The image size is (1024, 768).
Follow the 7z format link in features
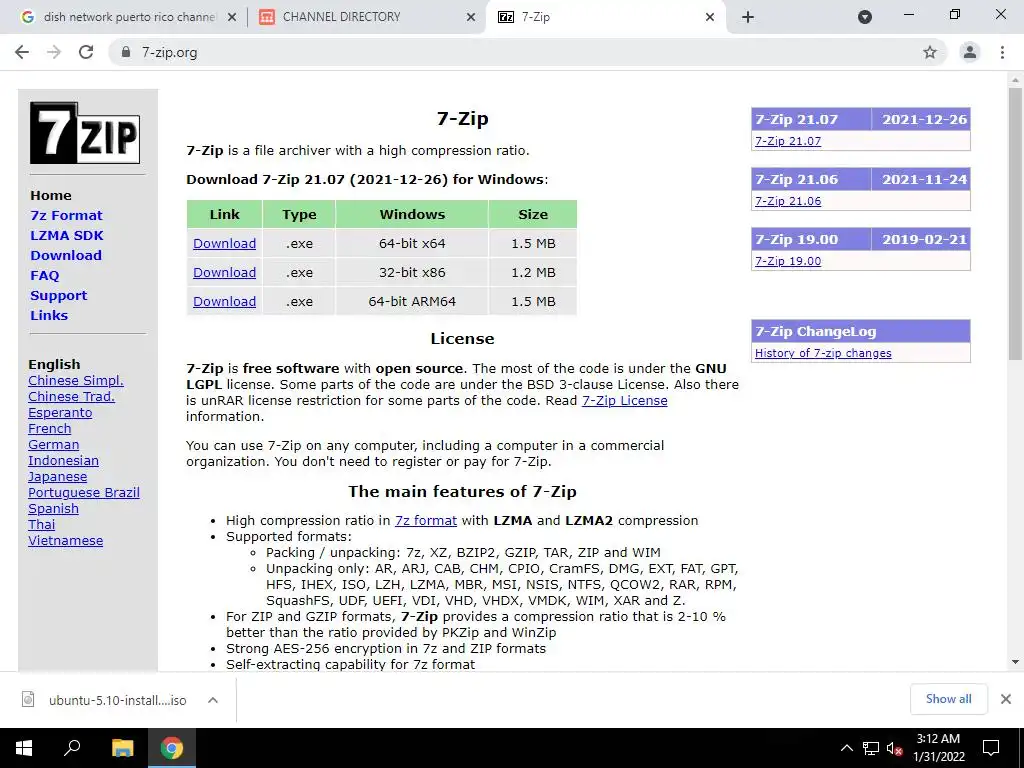426,520
